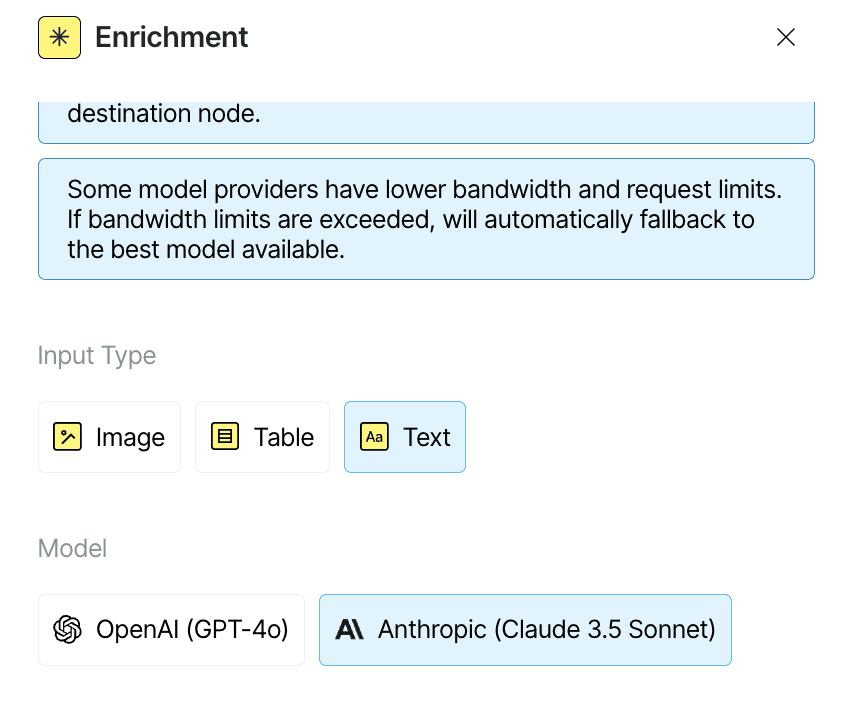Click the Enrichment panel title text
850x704 pixels.
171,37
